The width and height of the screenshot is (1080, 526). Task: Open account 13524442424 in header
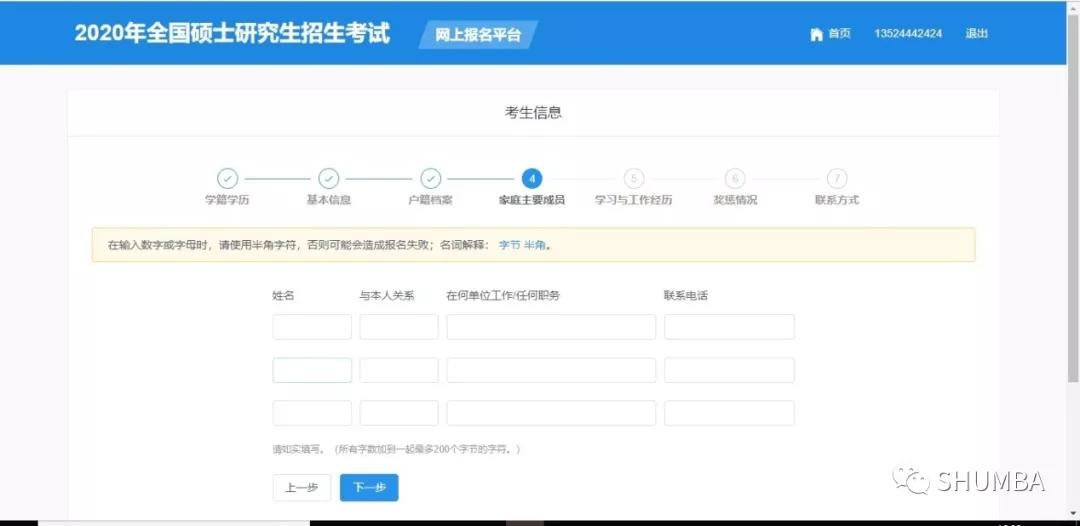(908, 34)
